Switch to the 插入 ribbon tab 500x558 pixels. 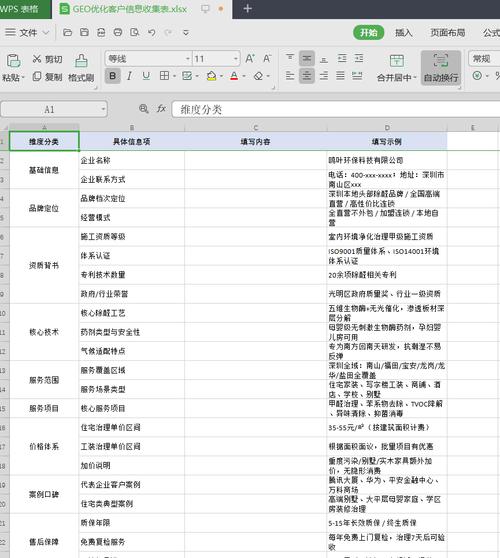pos(404,33)
